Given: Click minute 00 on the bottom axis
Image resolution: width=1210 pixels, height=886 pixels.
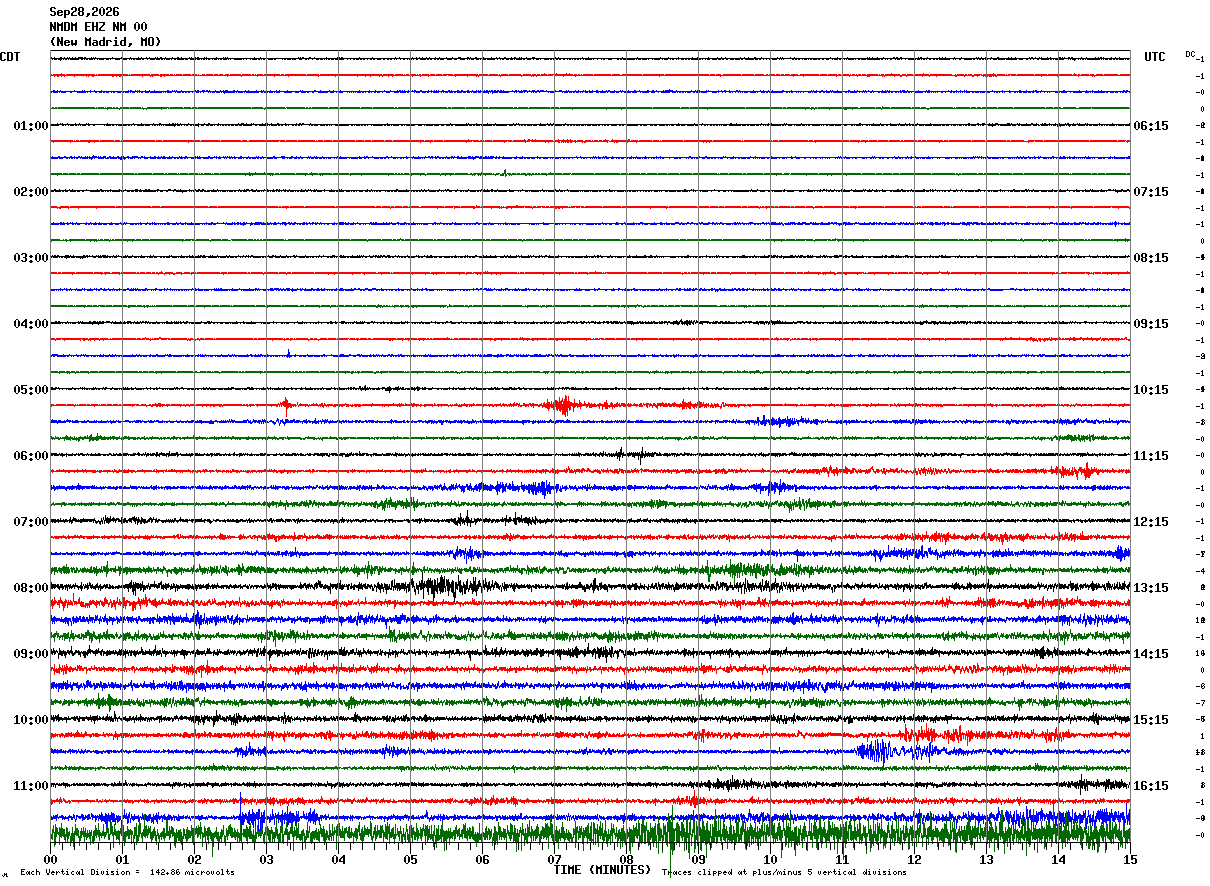Looking at the screenshot, I should tap(51, 859).
